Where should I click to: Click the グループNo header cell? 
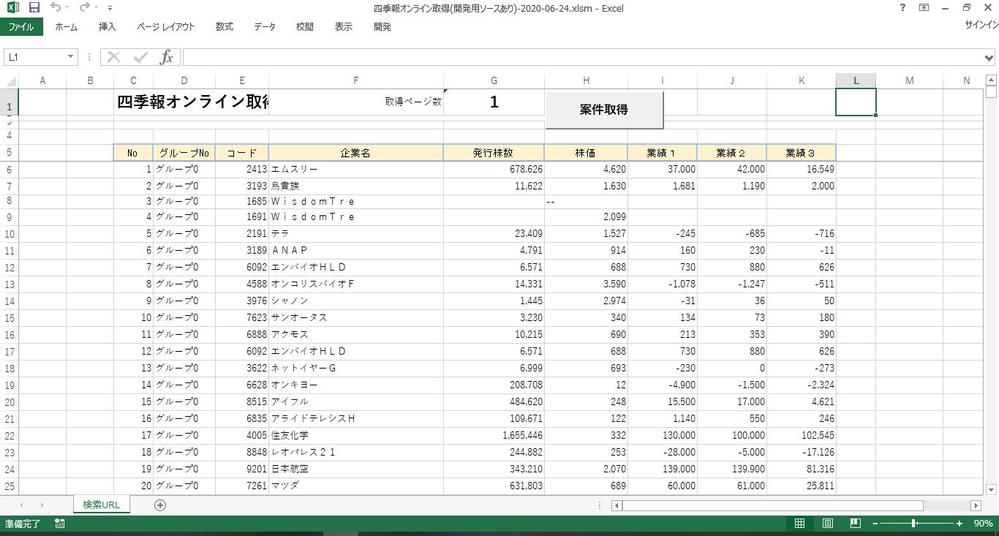pos(184,153)
